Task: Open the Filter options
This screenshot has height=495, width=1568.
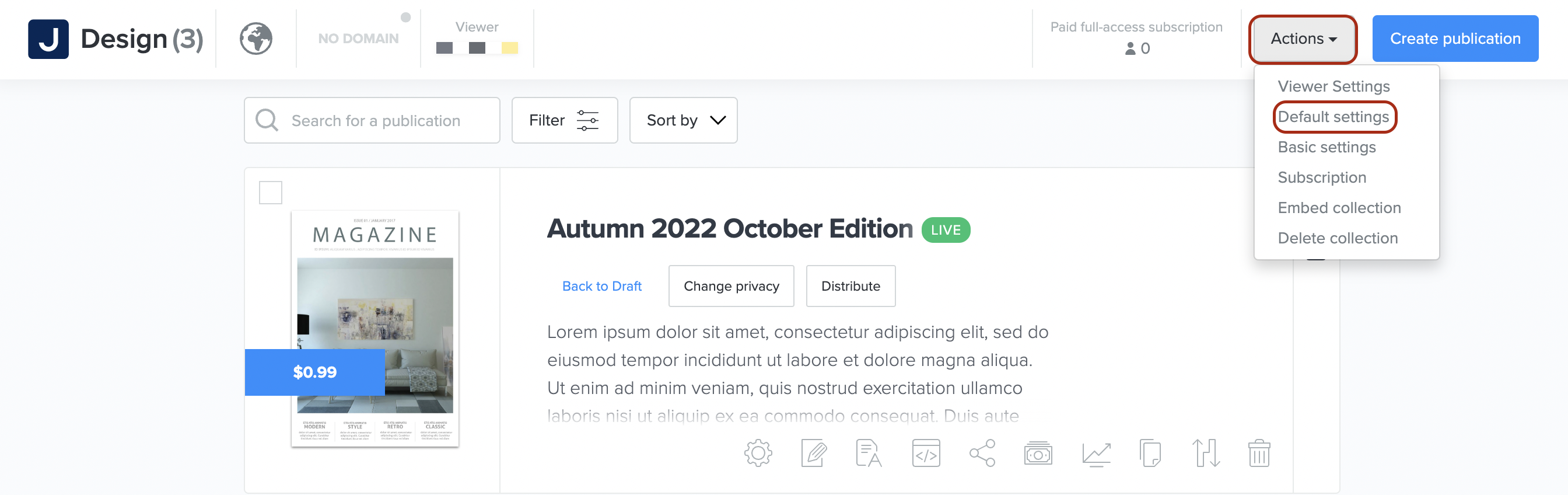Action: point(564,121)
